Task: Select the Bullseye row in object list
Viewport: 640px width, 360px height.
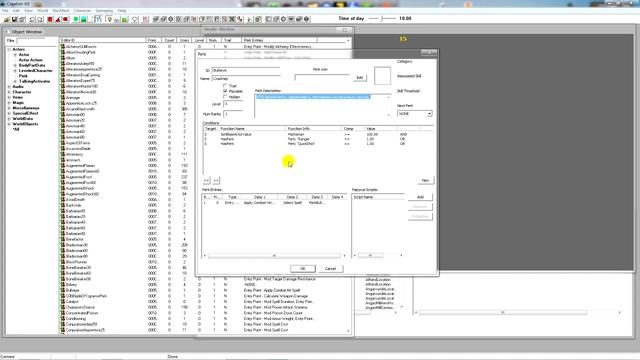Action: pos(204,290)
